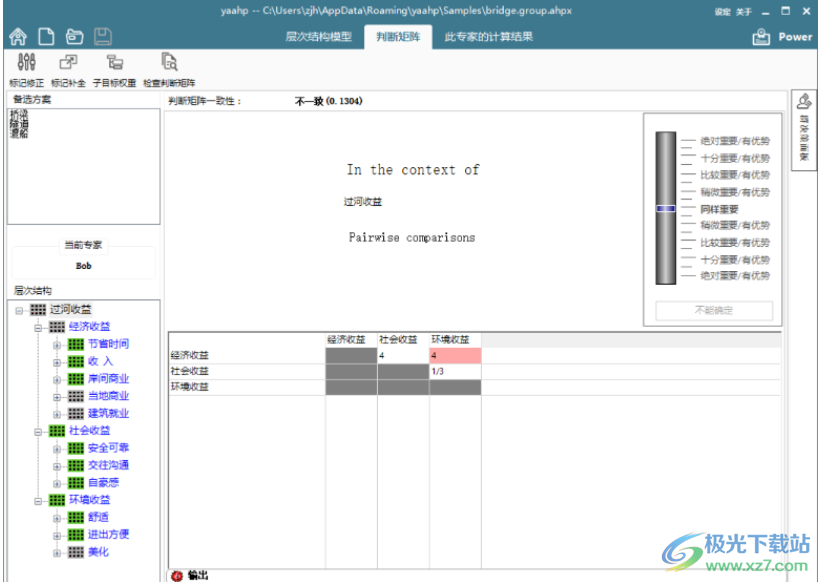Click the 标记补全 toolbar icon

pos(68,65)
